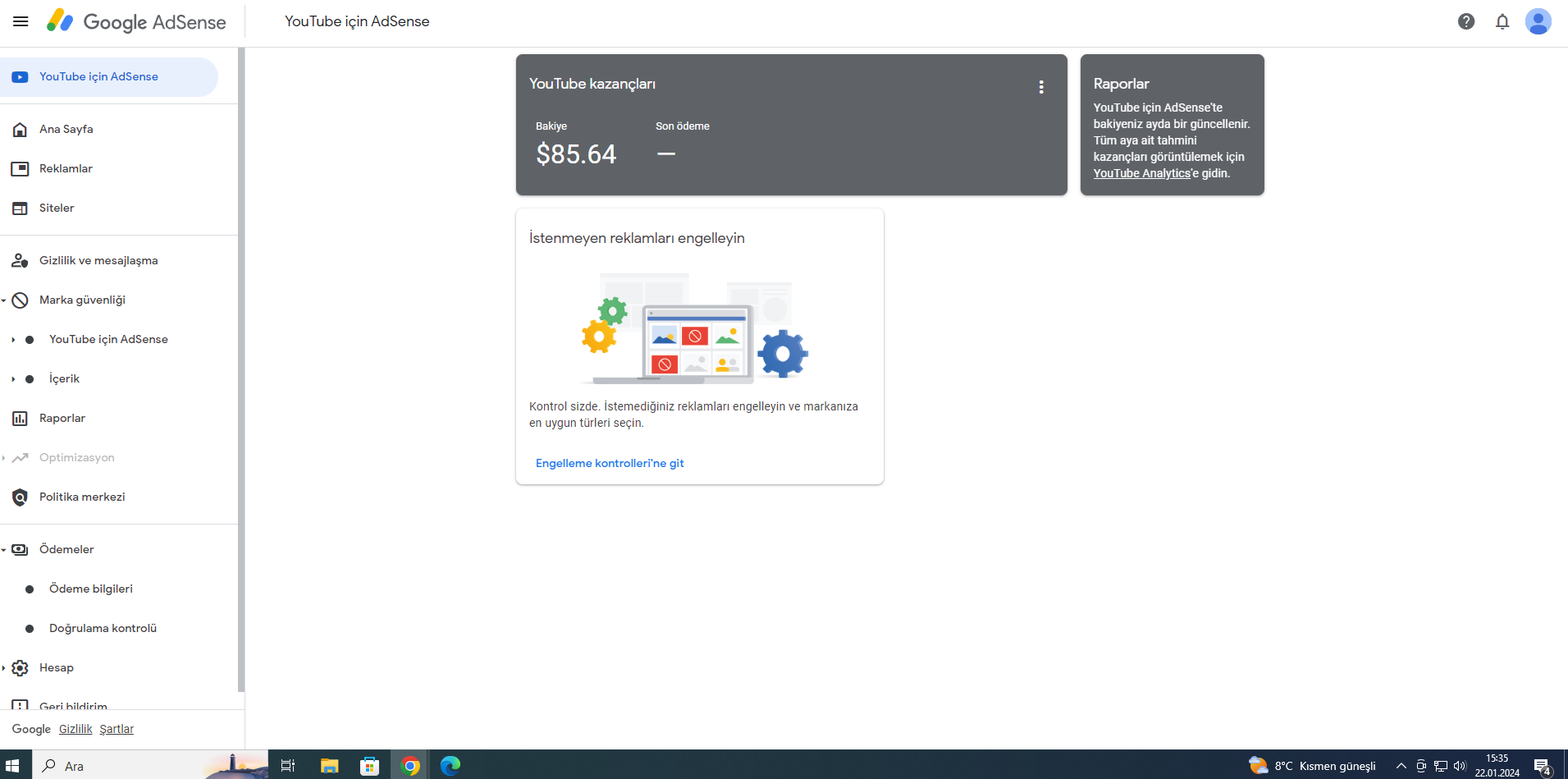Click the Raporlar heading in the dark card
The image size is (1568, 779).
coord(1122,84)
